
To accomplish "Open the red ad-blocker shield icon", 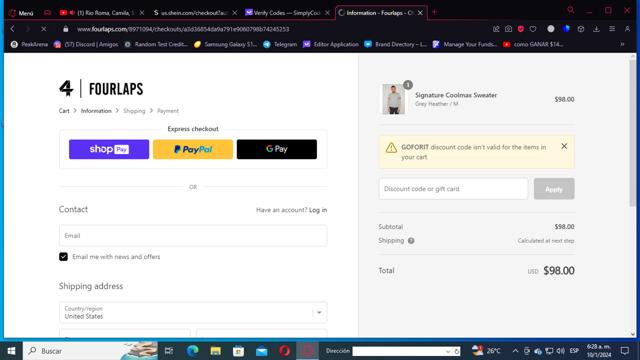I will click(x=520, y=29).
